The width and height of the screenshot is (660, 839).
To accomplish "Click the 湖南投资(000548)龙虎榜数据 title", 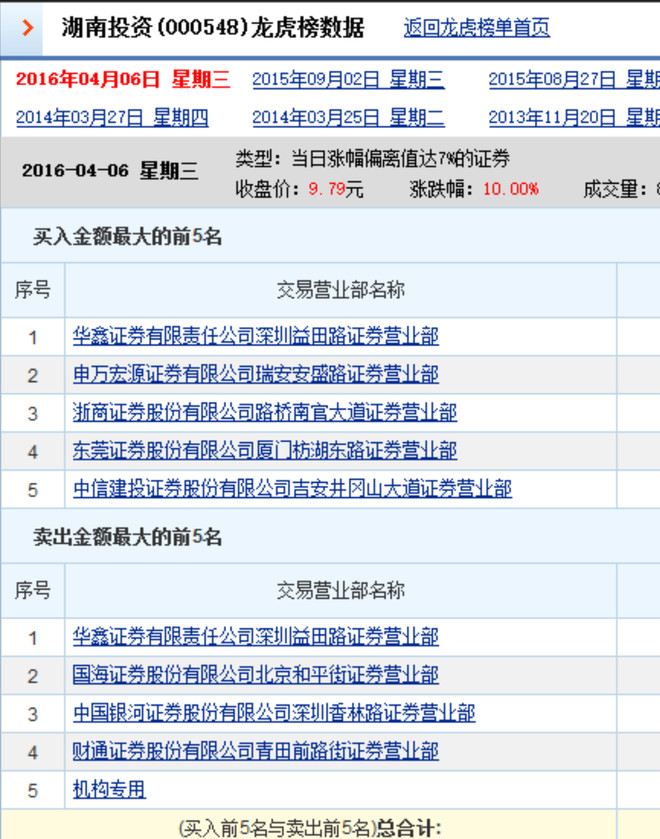I will coord(213,28).
